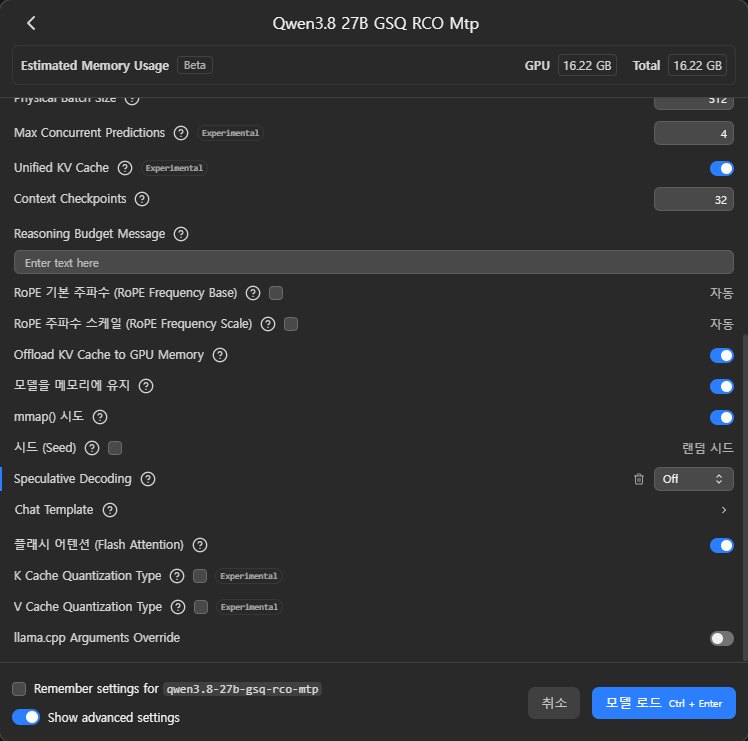Click trash icon beside Speculative Decoding
This screenshot has width=748, height=741.
(x=639, y=479)
